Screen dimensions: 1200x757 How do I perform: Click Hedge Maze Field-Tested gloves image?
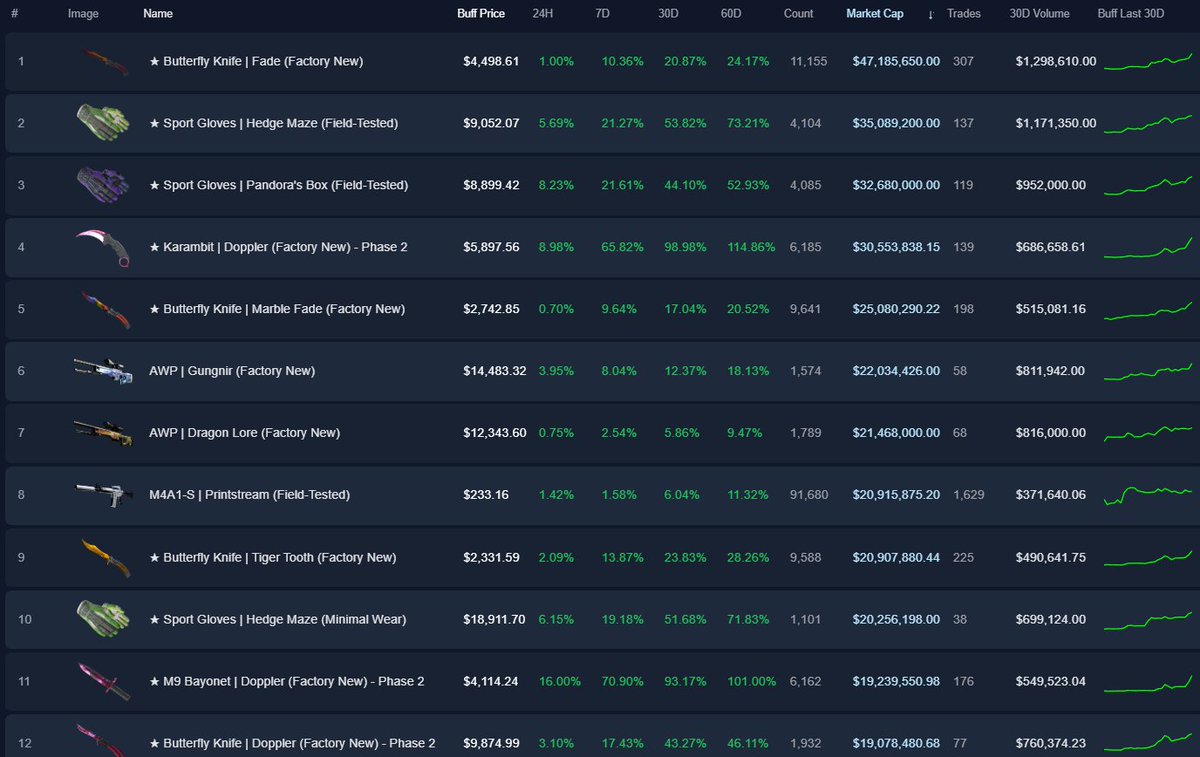103,123
